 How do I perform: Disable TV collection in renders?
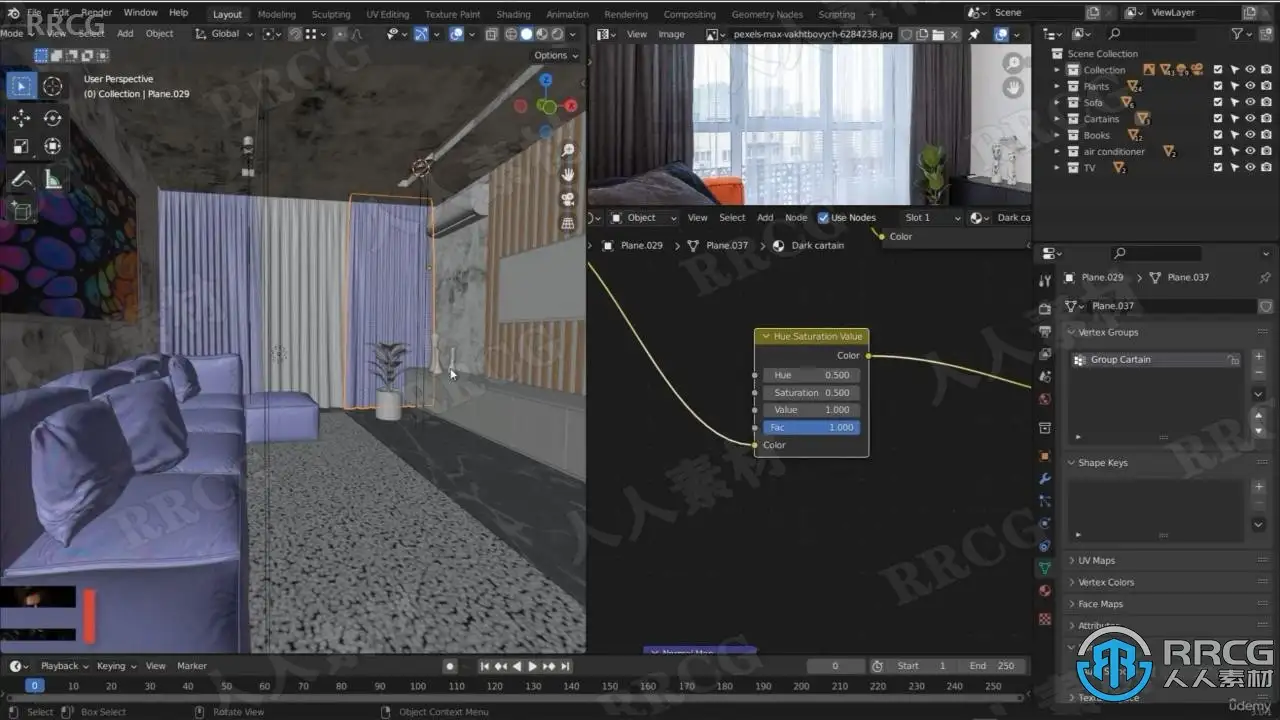pyautogui.click(x=1266, y=168)
